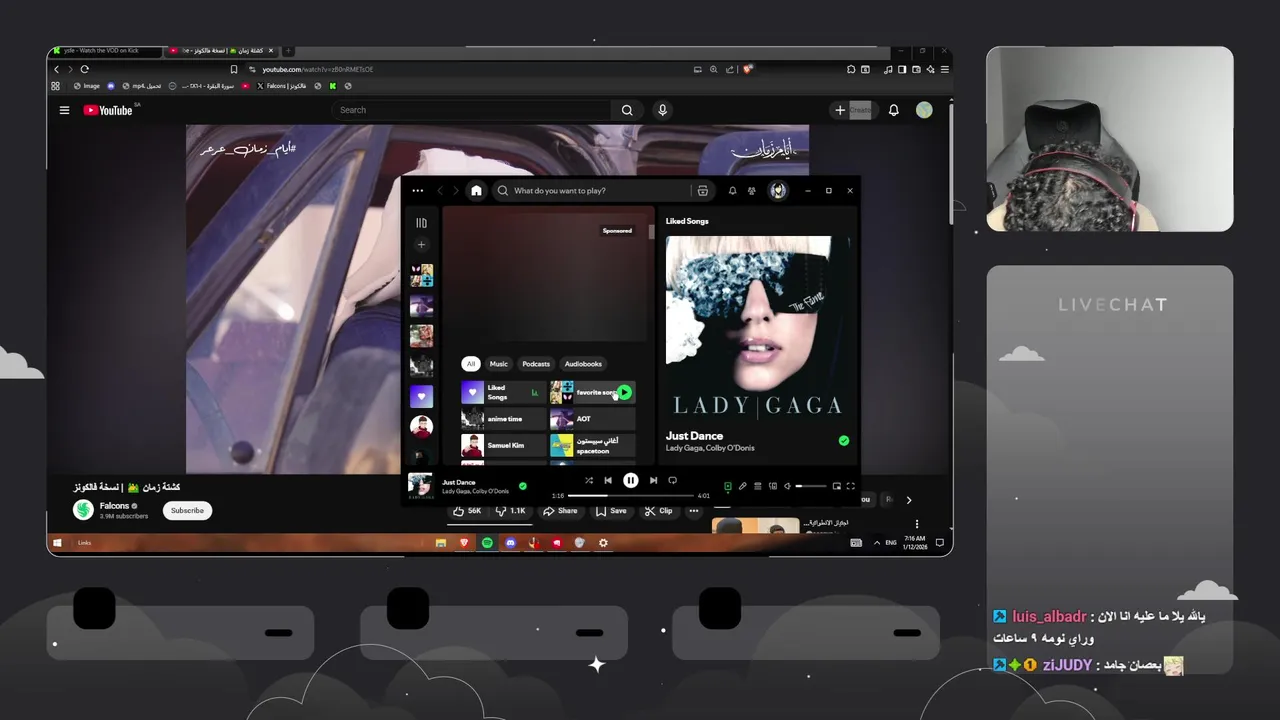Select the Podcasts filter chip
The width and height of the screenshot is (1280, 720).
[536, 364]
